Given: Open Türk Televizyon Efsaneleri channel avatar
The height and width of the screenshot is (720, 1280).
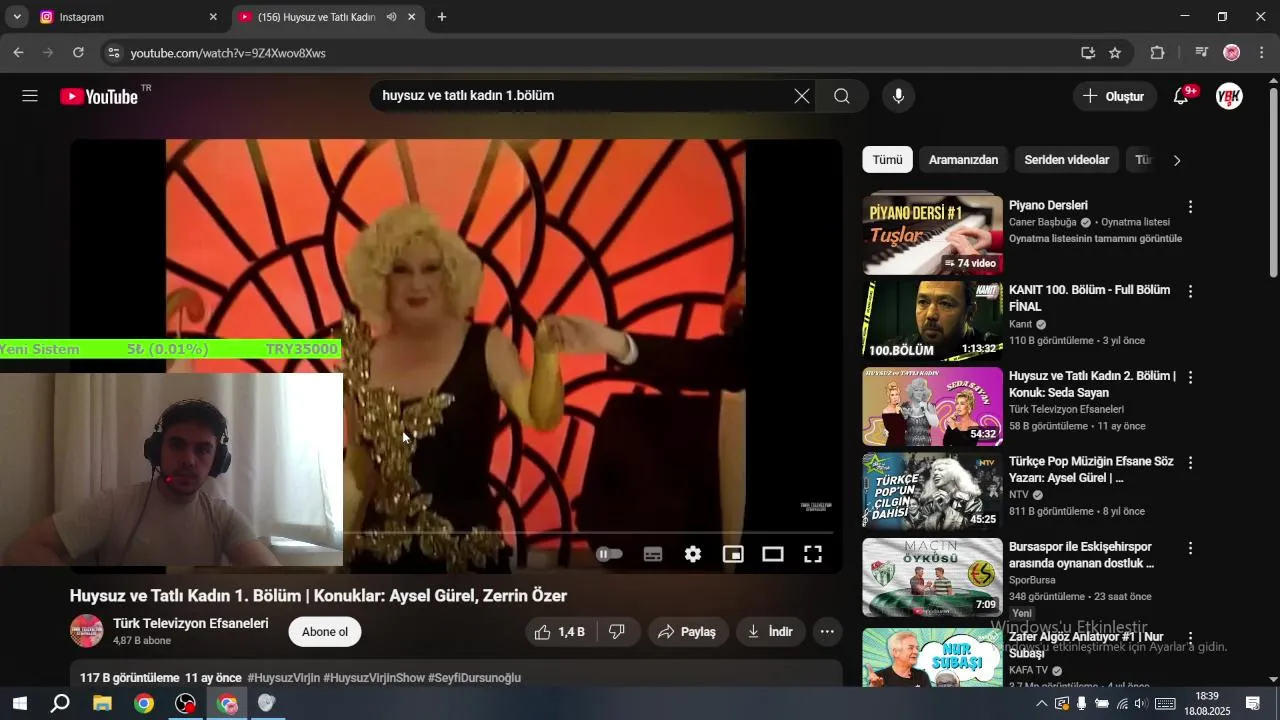Looking at the screenshot, I should [x=86, y=631].
